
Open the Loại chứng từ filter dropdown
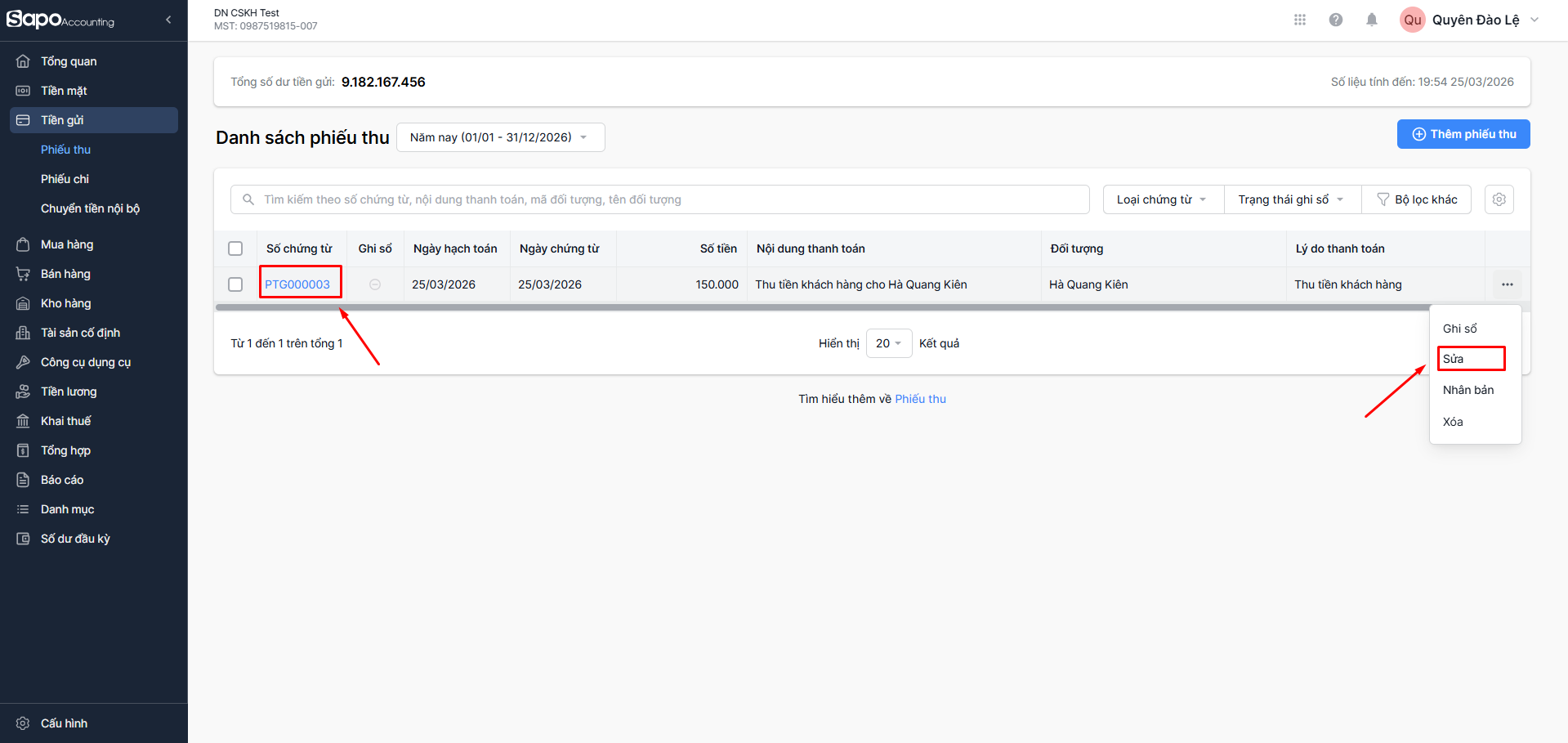[1163, 199]
